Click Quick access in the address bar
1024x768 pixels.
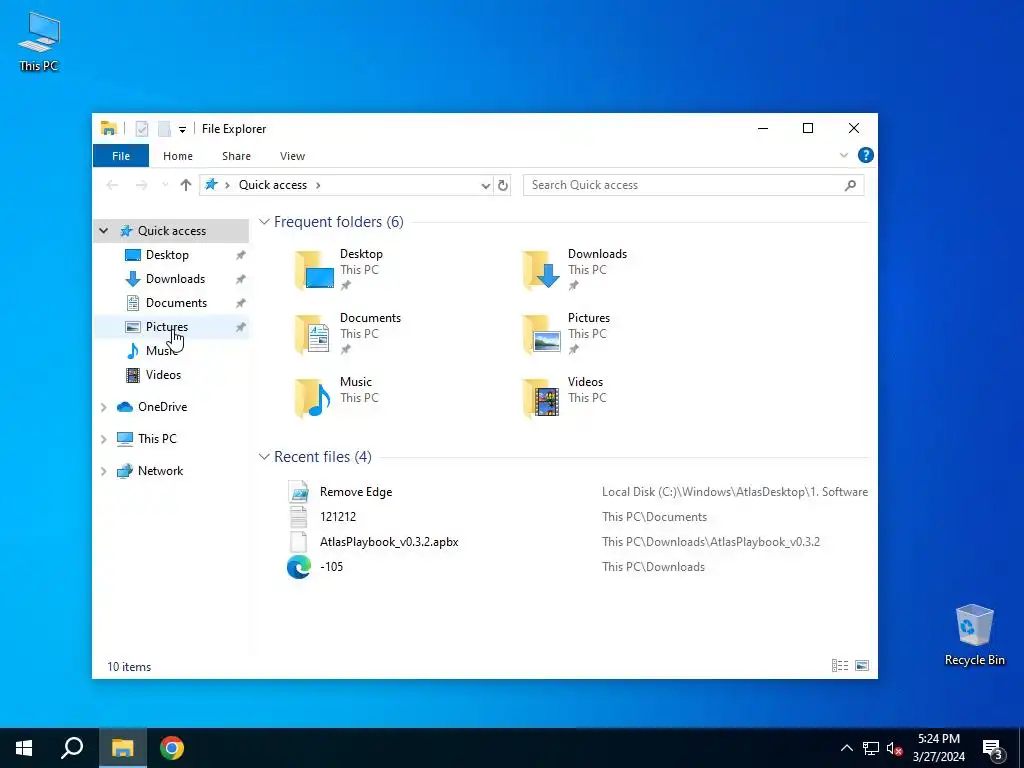pyautogui.click(x=272, y=185)
